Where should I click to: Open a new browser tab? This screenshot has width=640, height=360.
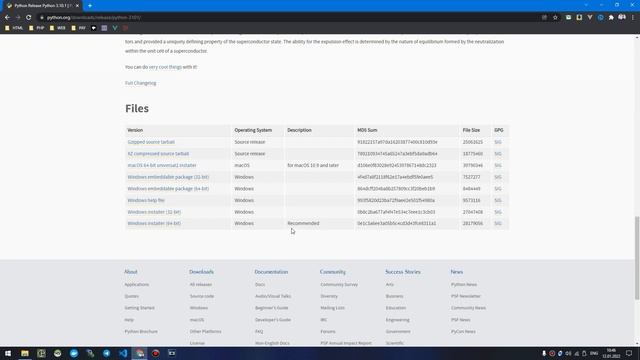pyautogui.click(x=90, y=6)
